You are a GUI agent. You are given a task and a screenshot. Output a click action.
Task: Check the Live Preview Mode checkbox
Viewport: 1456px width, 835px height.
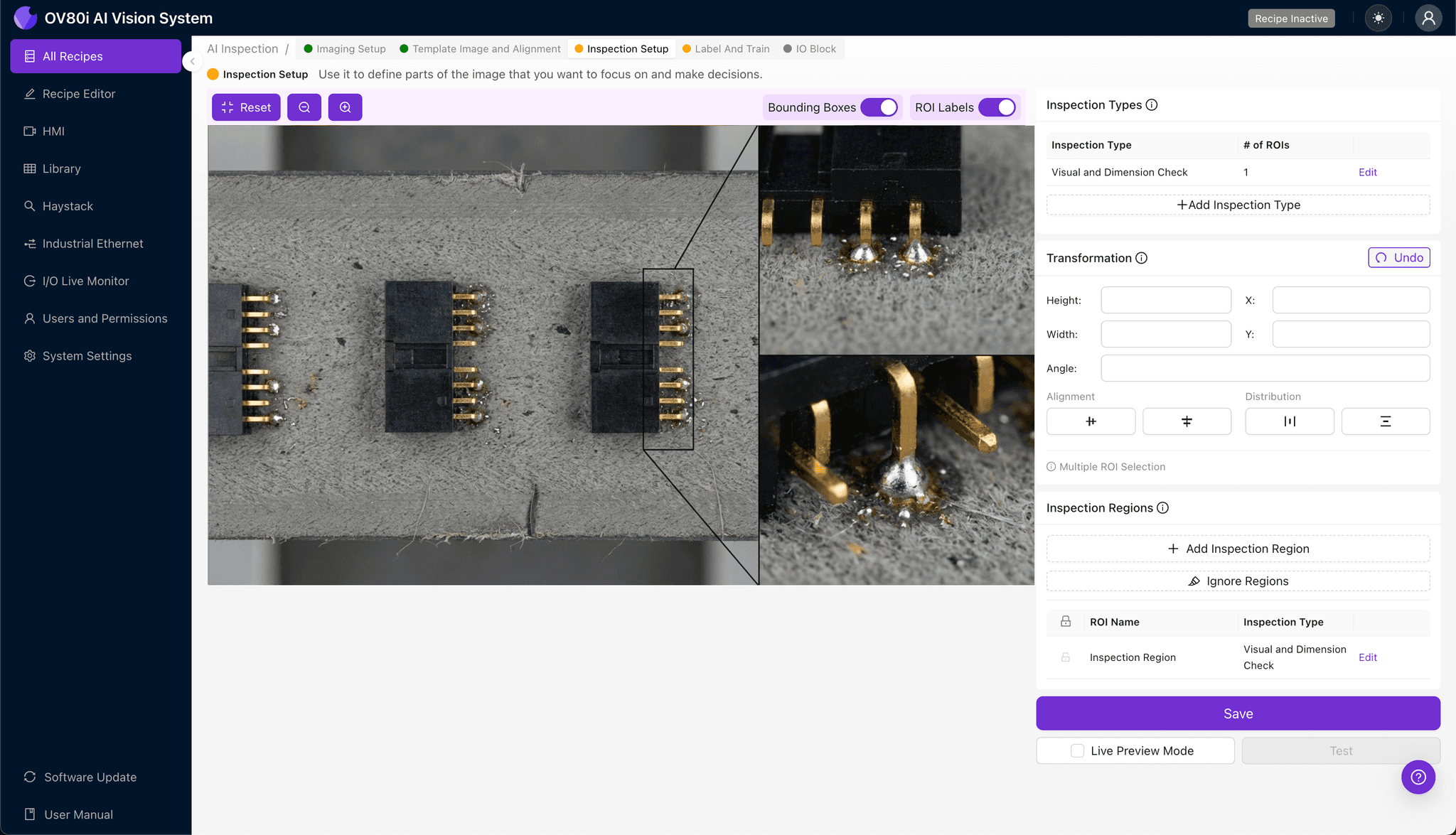(1076, 750)
